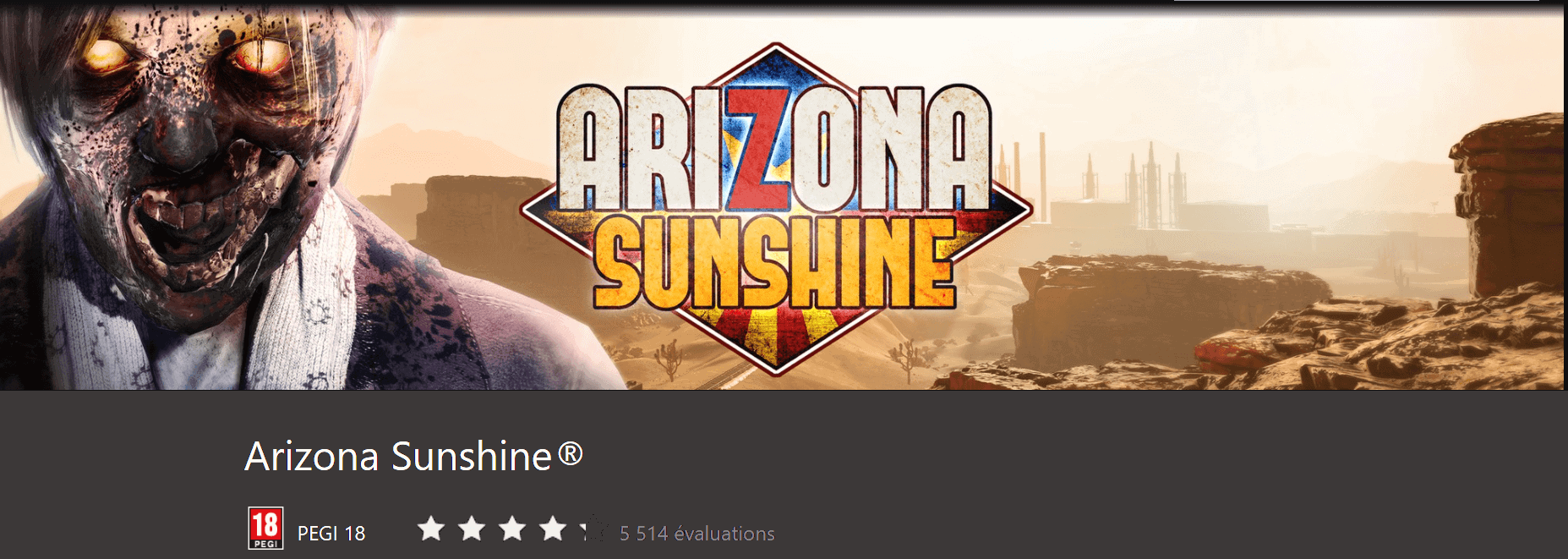Select the fourth rating star
1568x559 pixels.
tap(553, 529)
